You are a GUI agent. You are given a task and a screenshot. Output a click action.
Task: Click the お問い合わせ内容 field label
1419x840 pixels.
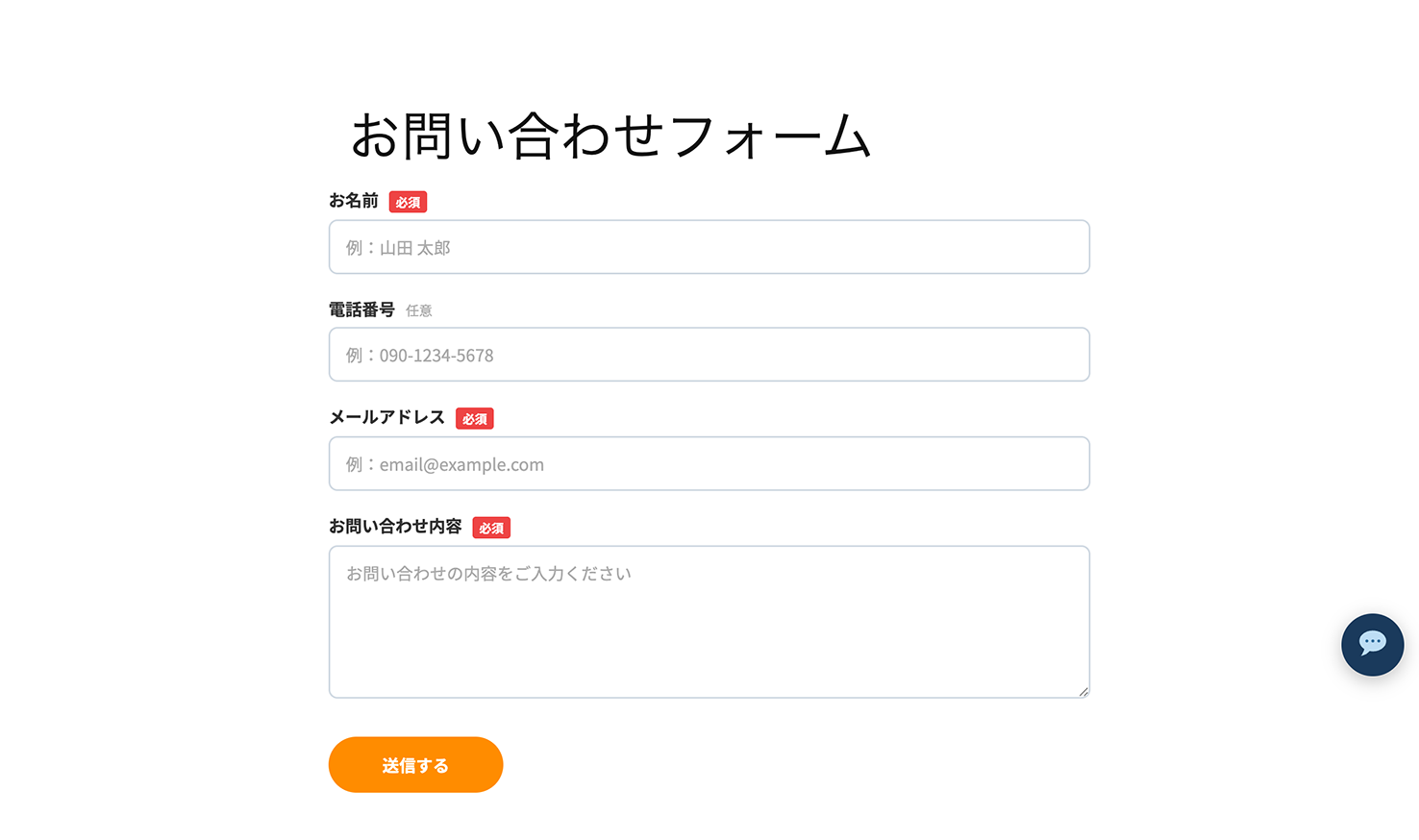point(395,527)
